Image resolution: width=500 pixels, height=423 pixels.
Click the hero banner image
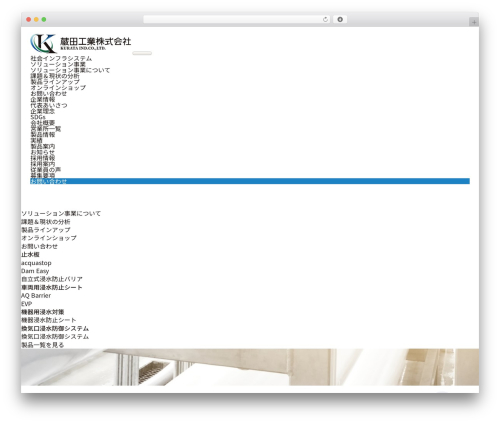click(x=250, y=367)
